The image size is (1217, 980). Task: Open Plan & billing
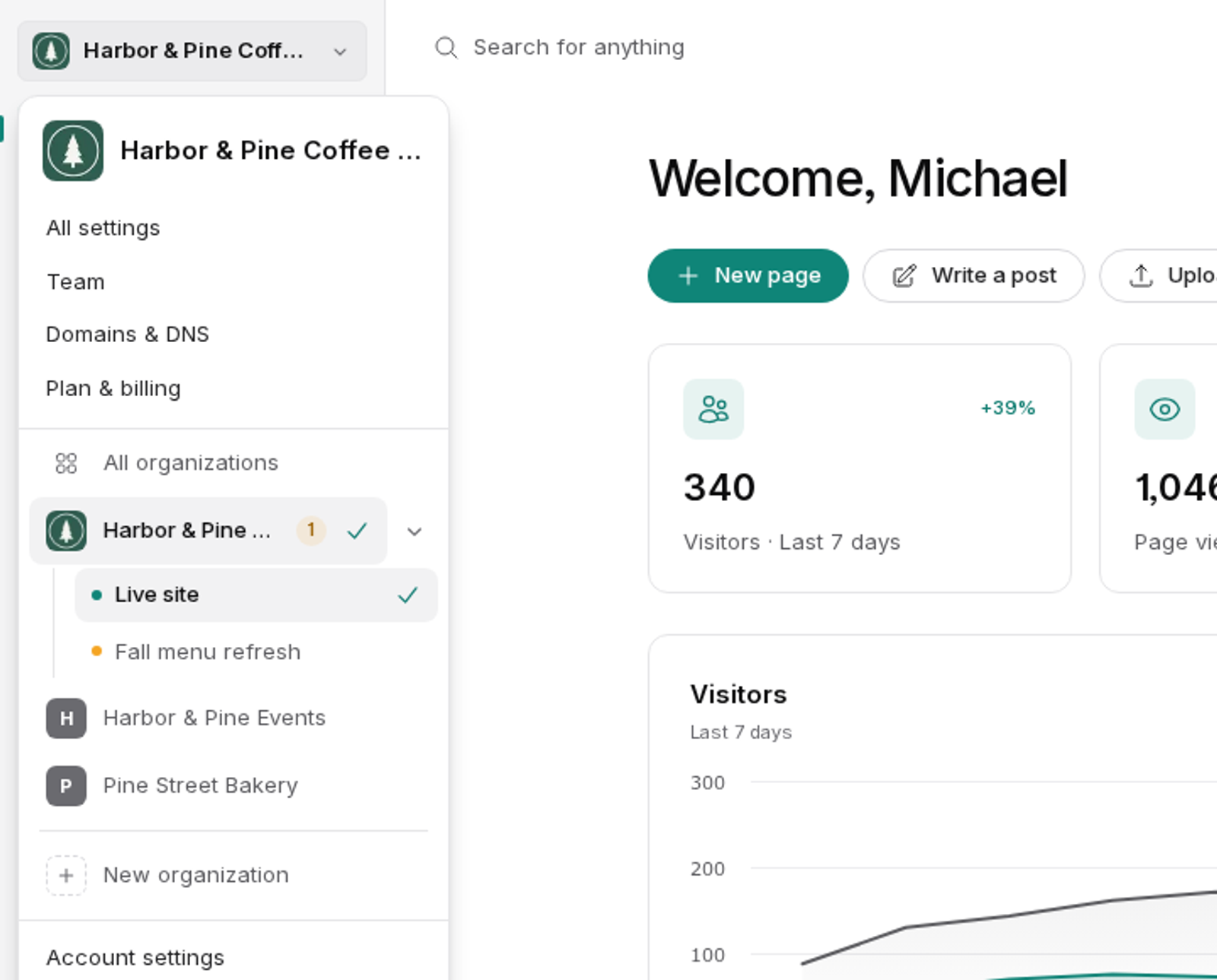tap(113, 389)
